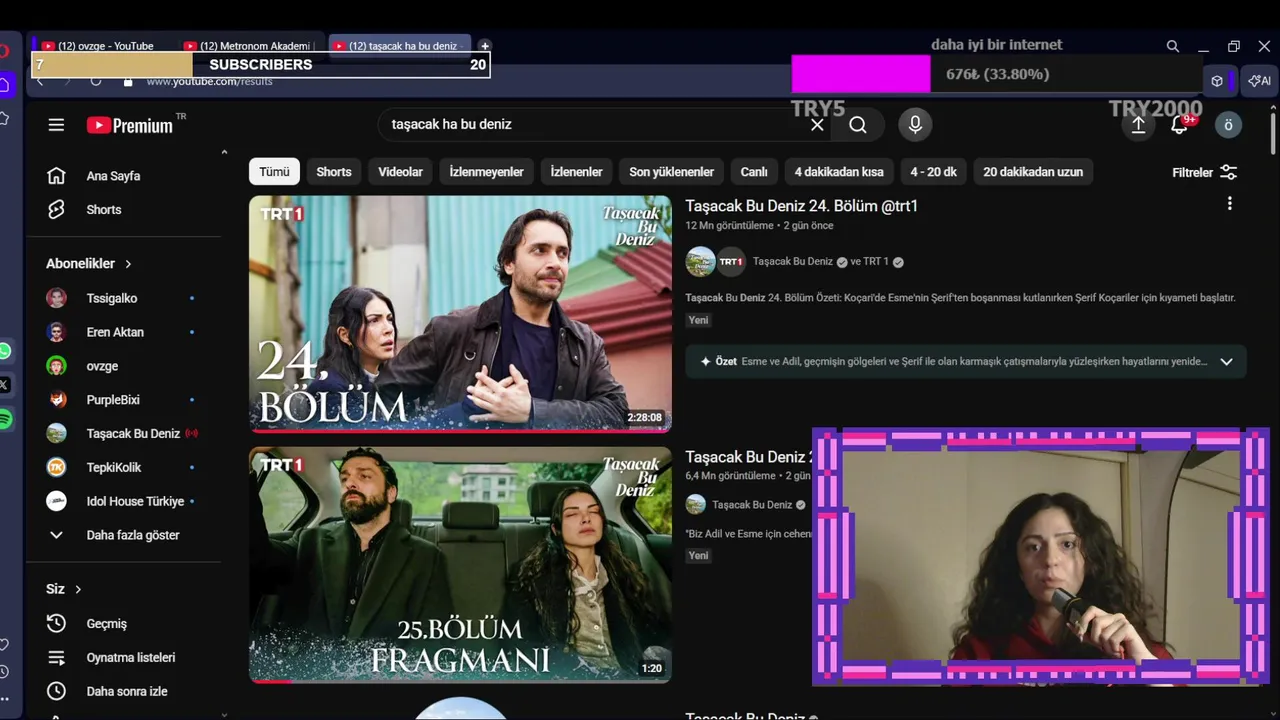Click the TRT 1 channel name link
Screen dimensions: 1280x720
[x=876, y=262]
